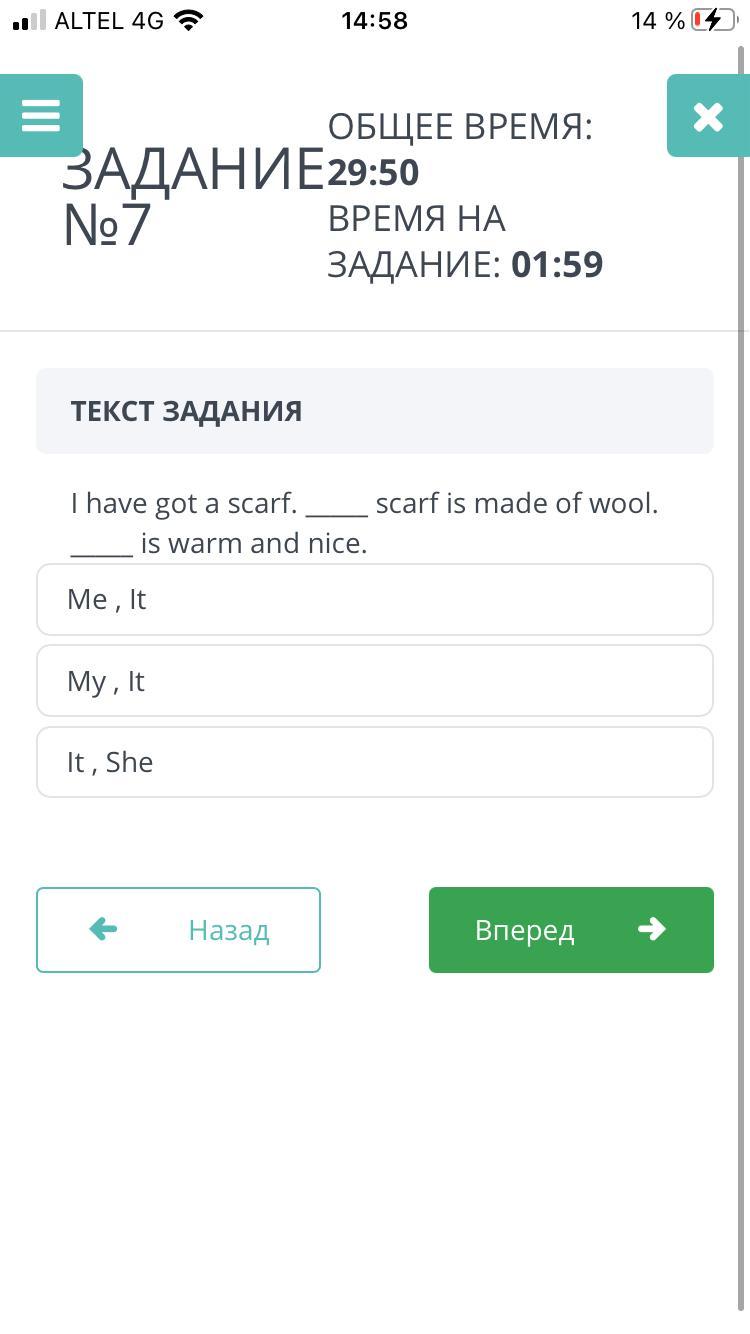Tap the Wi-Fi icon in status bar
Image resolution: width=750 pixels, height=1334 pixels.
[x=187, y=20]
